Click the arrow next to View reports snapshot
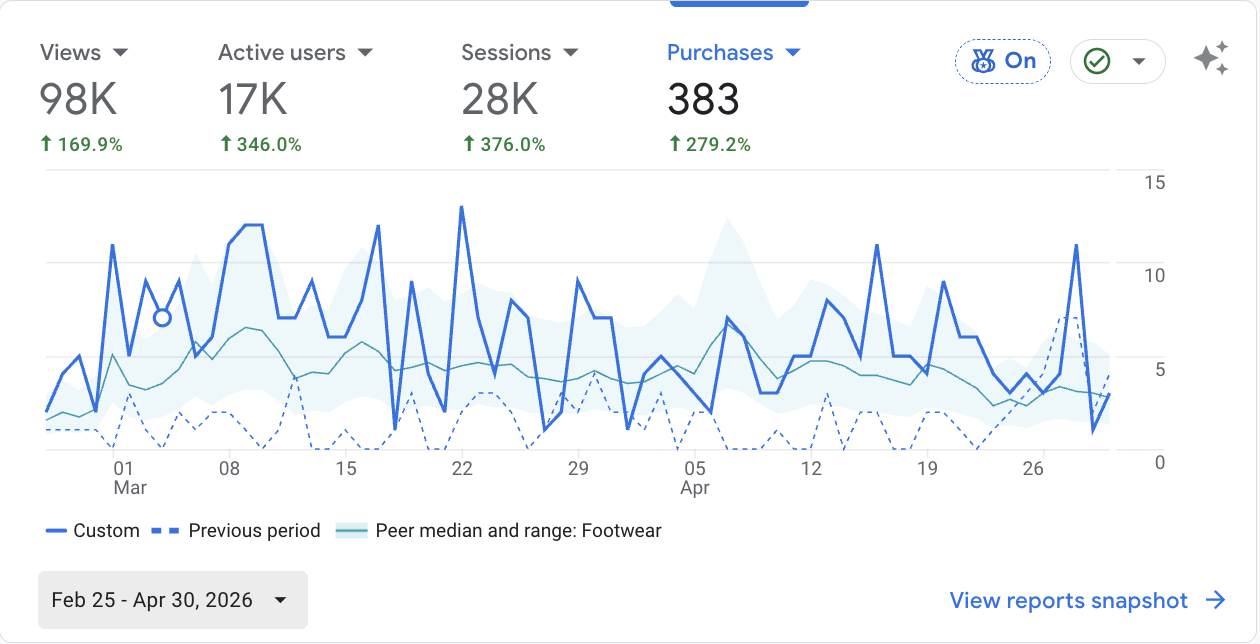This screenshot has width=1260, height=644. pos(1215,600)
